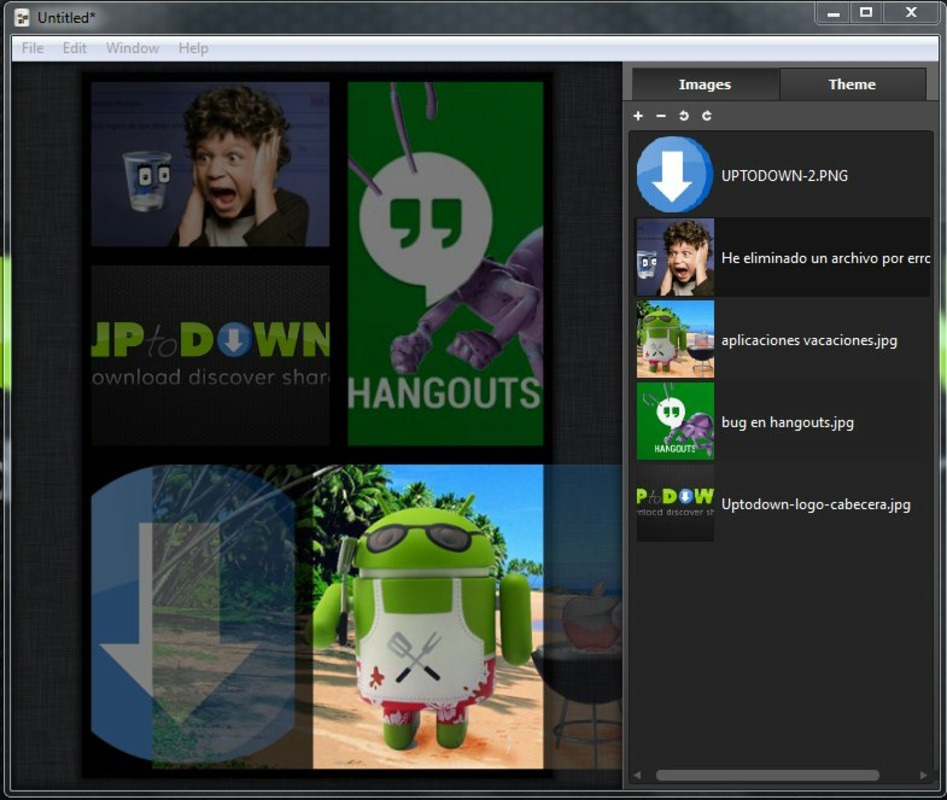Click 'aplicaciones vacaciones.jpg' file name
The width and height of the screenshot is (947, 800).
pyautogui.click(x=809, y=340)
